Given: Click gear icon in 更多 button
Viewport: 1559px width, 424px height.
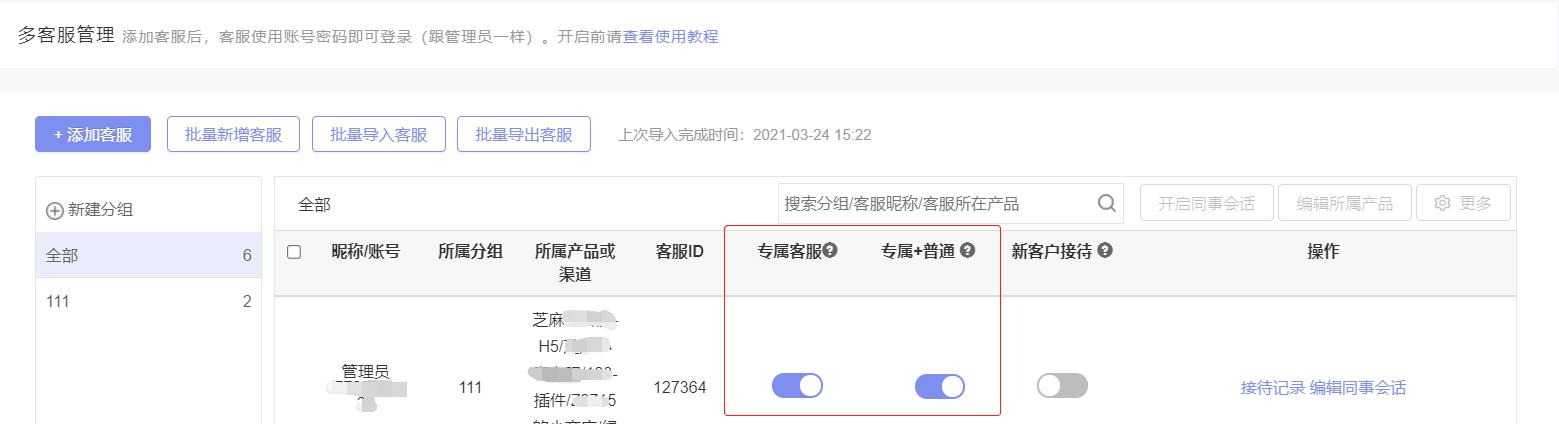Looking at the screenshot, I should coord(1442,203).
